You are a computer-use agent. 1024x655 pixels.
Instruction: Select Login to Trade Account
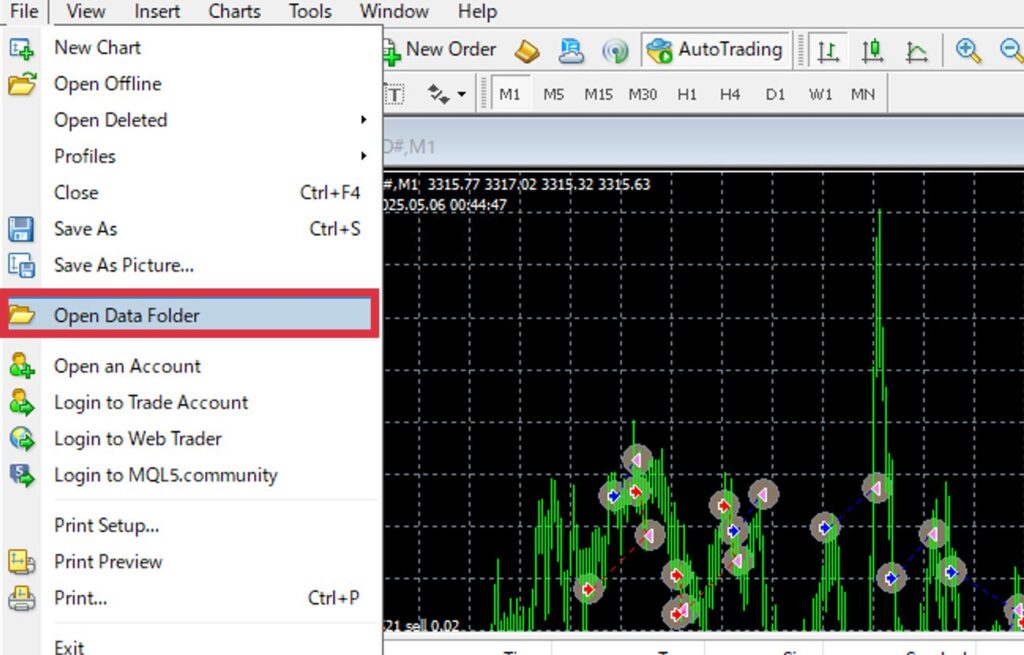192,402
